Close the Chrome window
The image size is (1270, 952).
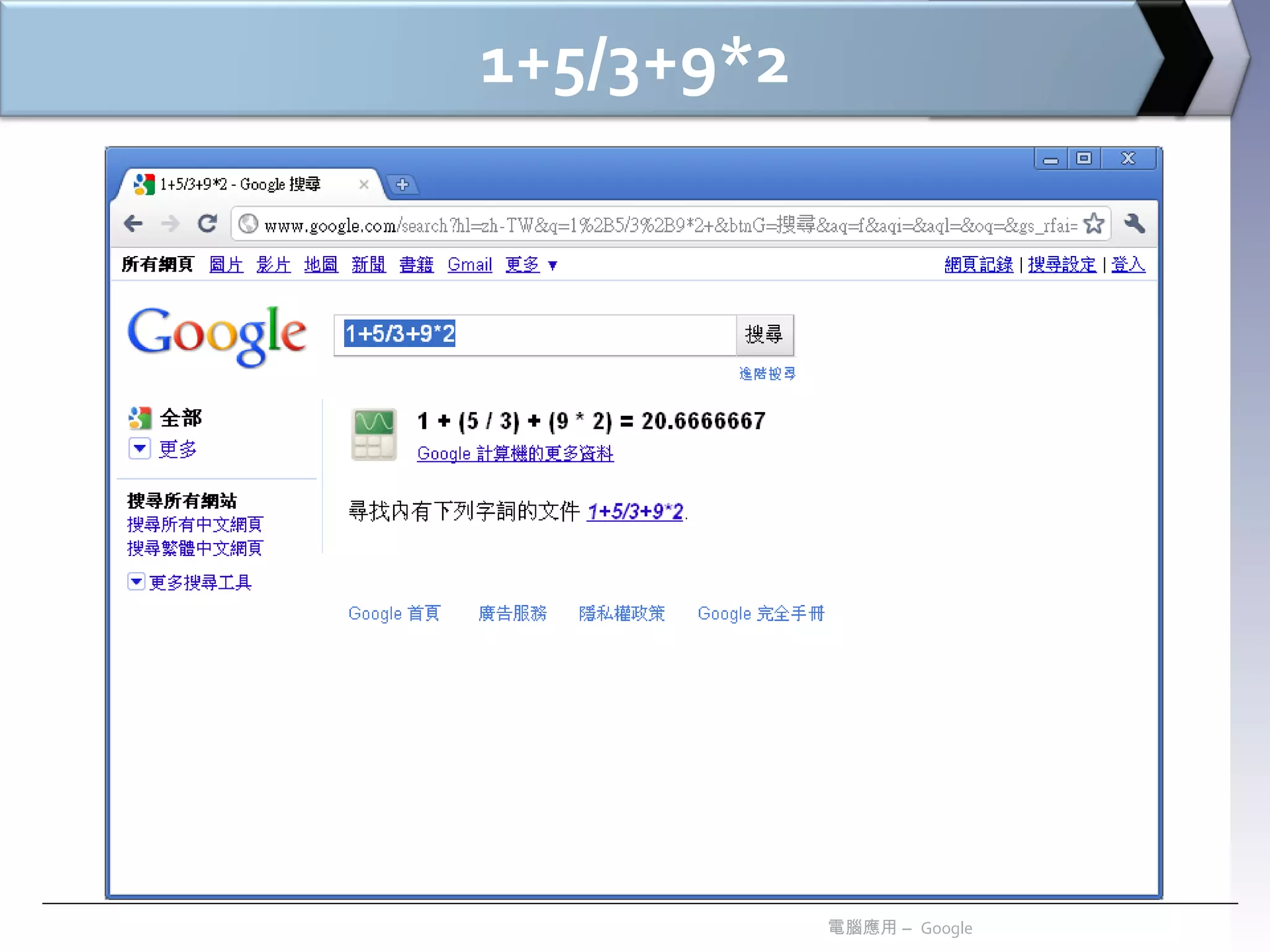1128,159
